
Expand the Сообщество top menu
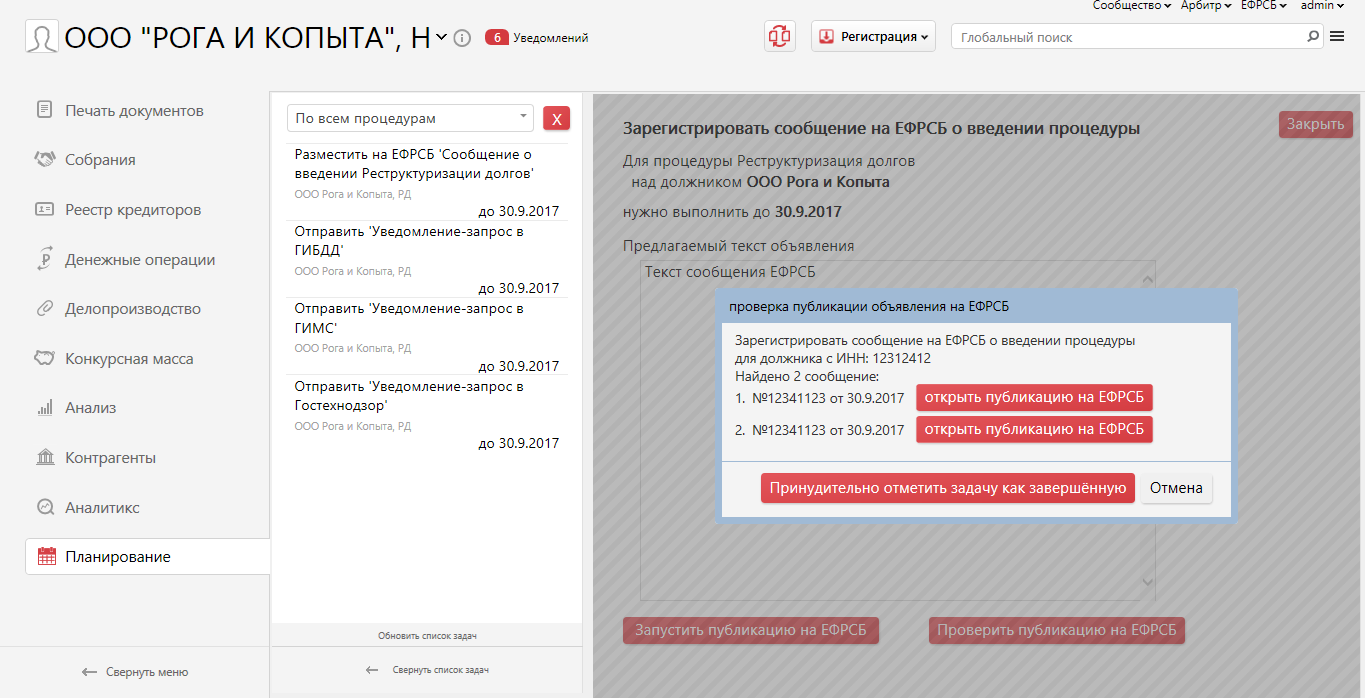1131,6
